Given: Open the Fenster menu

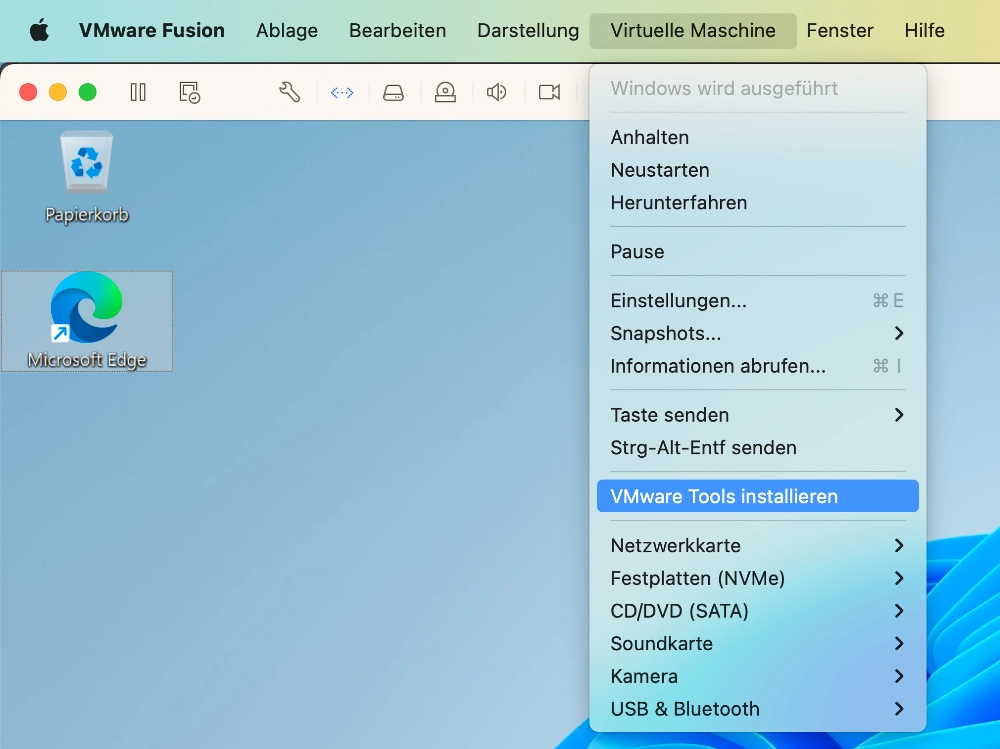Looking at the screenshot, I should click(839, 30).
